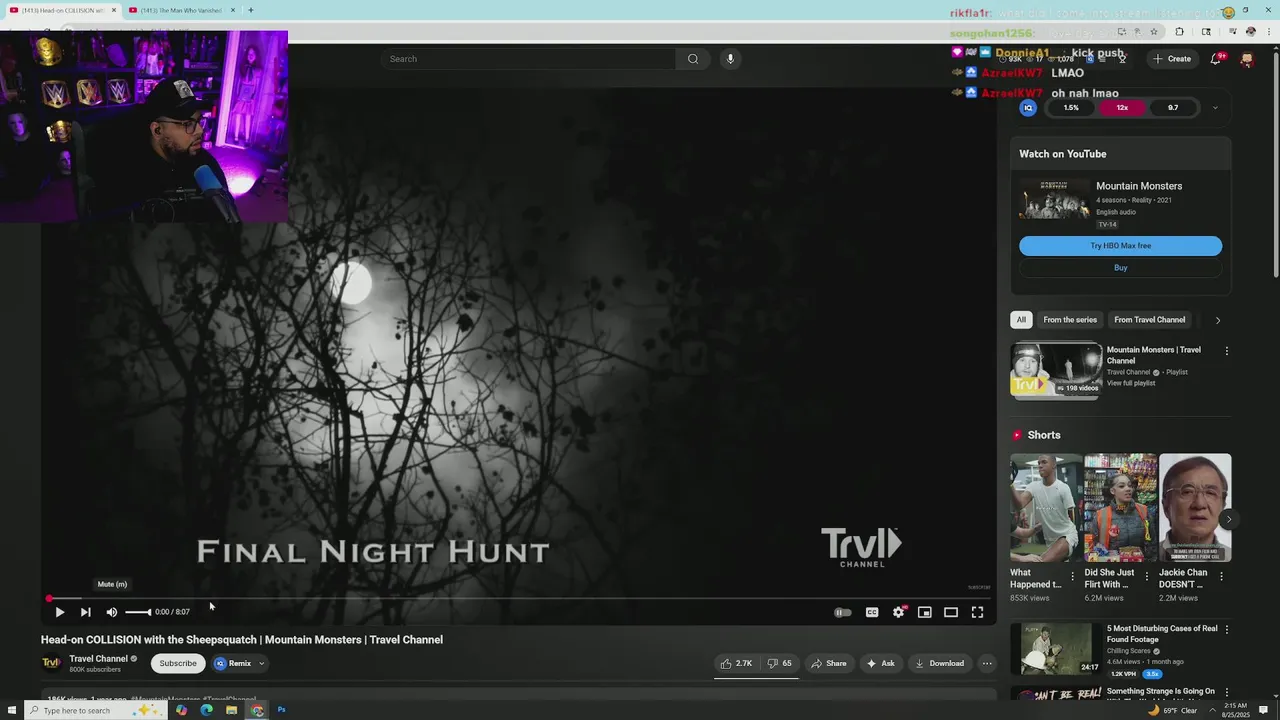The width and height of the screenshot is (1280, 720).
Task: Click the magnifying glass search button
Action: tap(693, 59)
